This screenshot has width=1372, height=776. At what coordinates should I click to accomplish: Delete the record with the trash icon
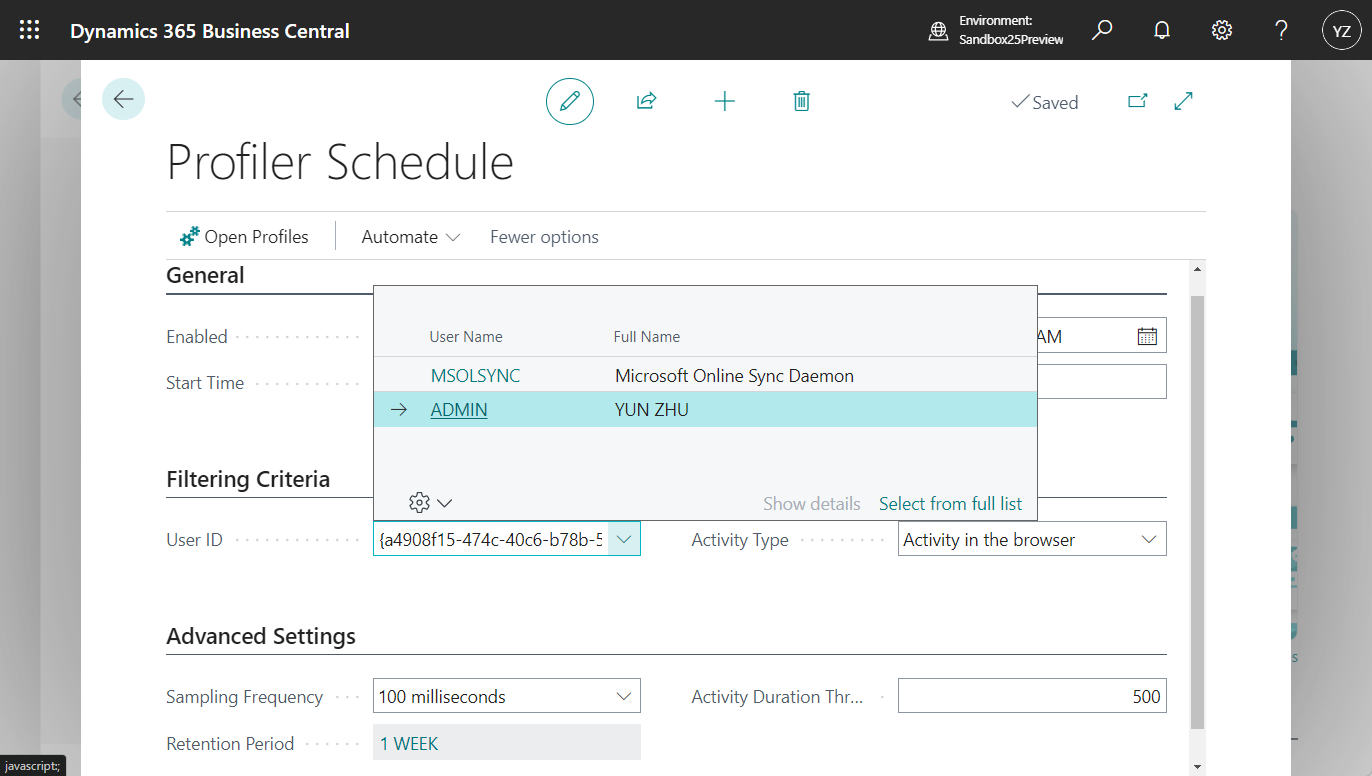coord(800,100)
